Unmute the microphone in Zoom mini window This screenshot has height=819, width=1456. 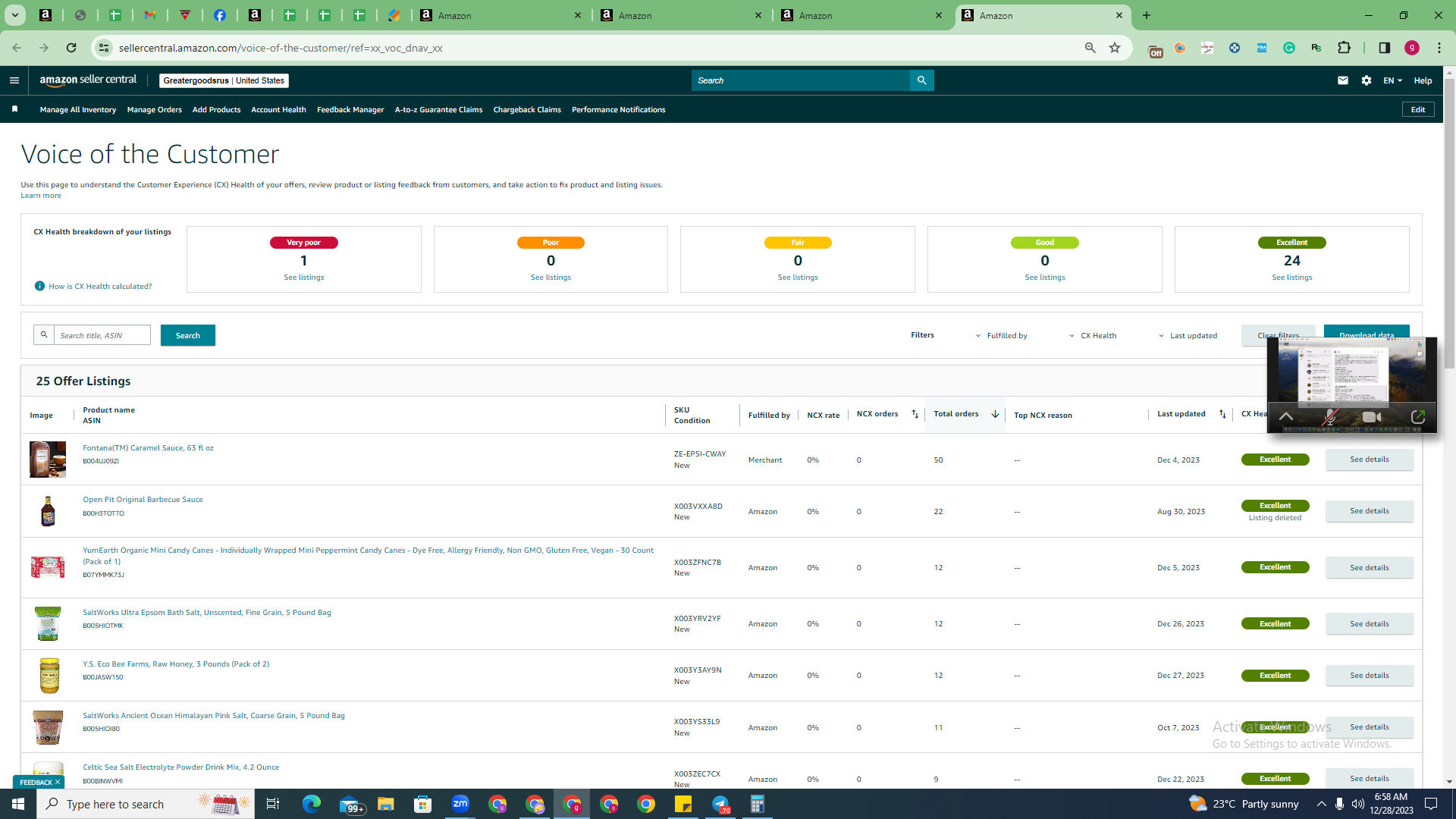1329,417
